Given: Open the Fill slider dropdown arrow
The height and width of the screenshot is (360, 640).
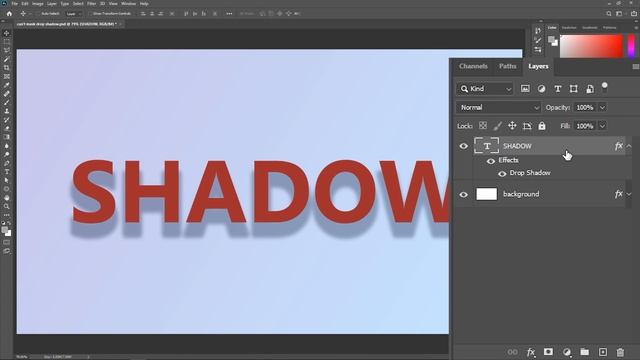Looking at the screenshot, I should click(x=602, y=126).
